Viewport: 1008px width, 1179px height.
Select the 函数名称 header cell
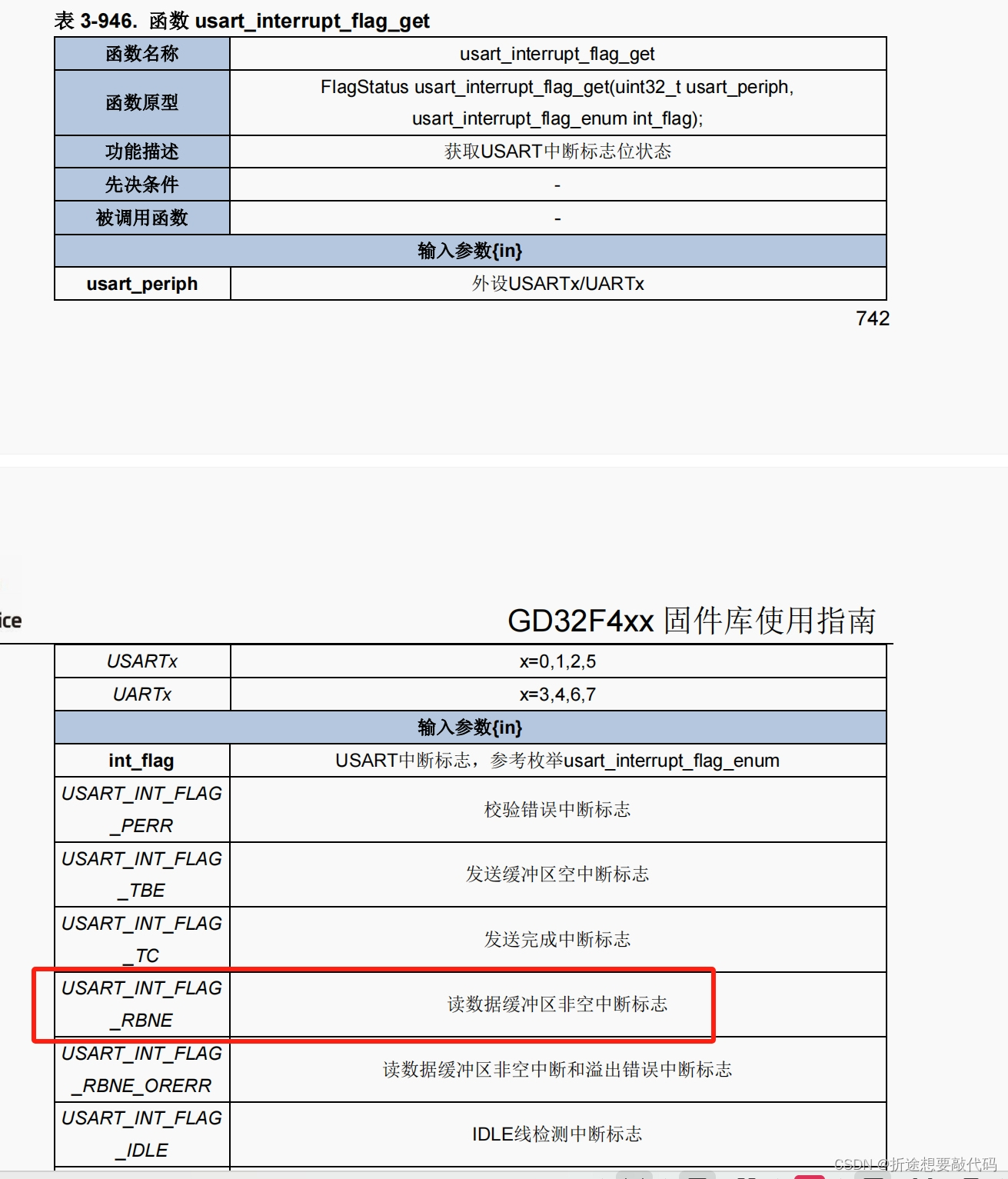141,53
